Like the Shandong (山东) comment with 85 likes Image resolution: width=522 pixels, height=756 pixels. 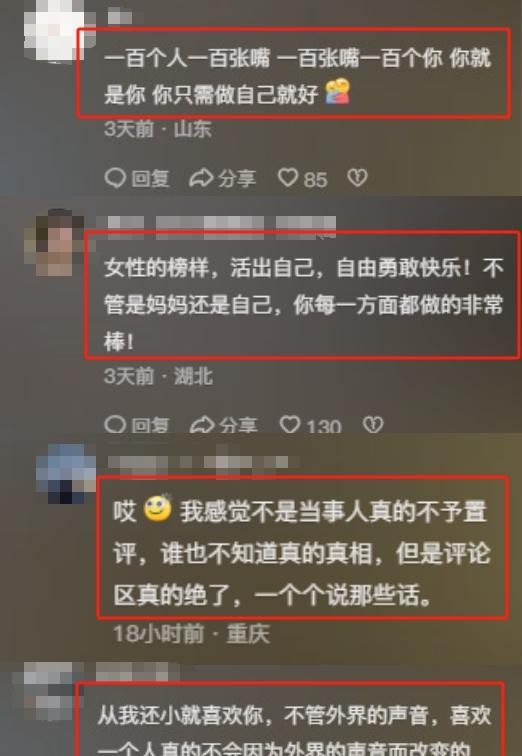pos(288,177)
